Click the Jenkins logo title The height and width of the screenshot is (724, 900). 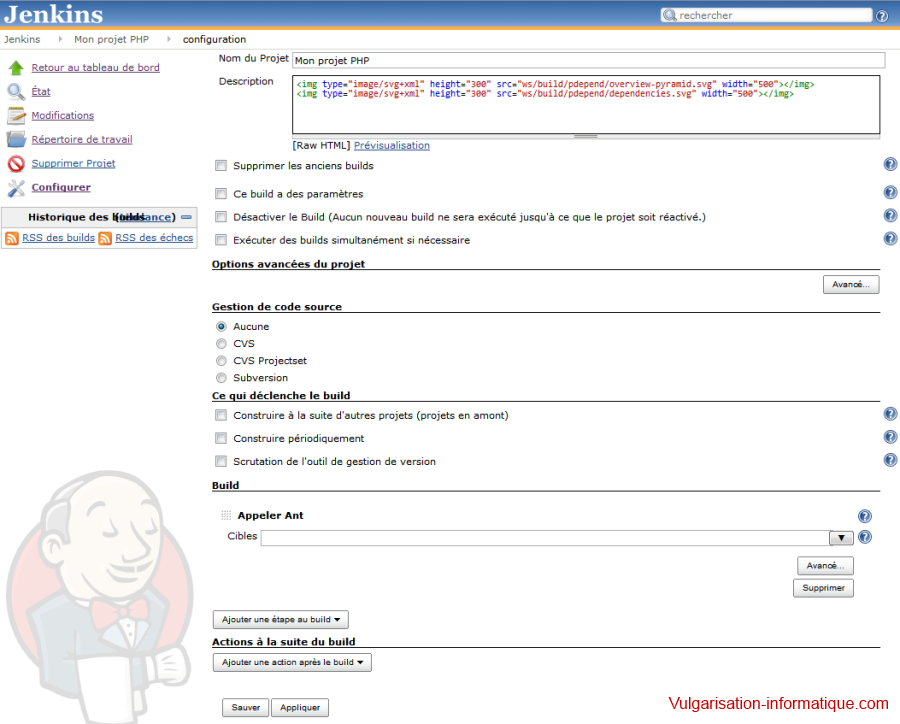click(53, 14)
